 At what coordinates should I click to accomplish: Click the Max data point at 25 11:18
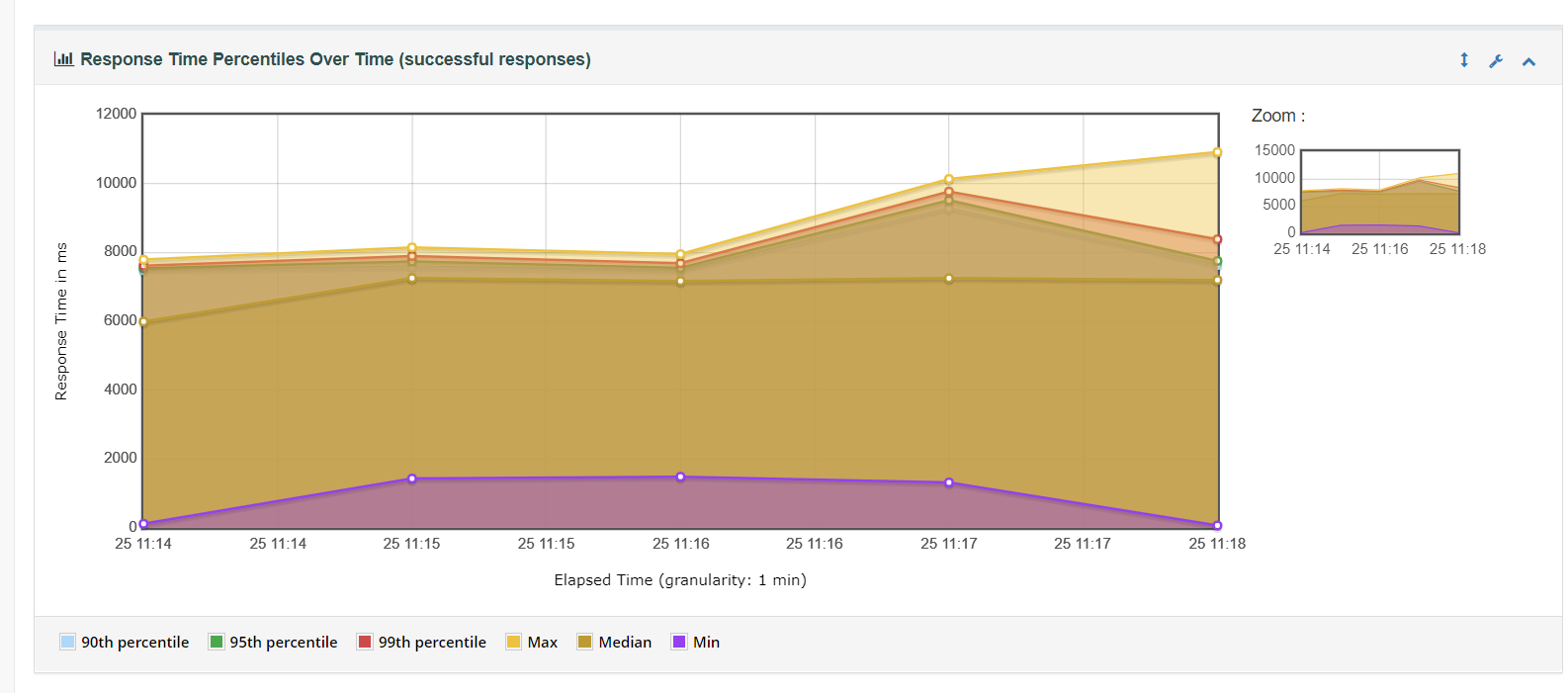(x=1217, y=152)
